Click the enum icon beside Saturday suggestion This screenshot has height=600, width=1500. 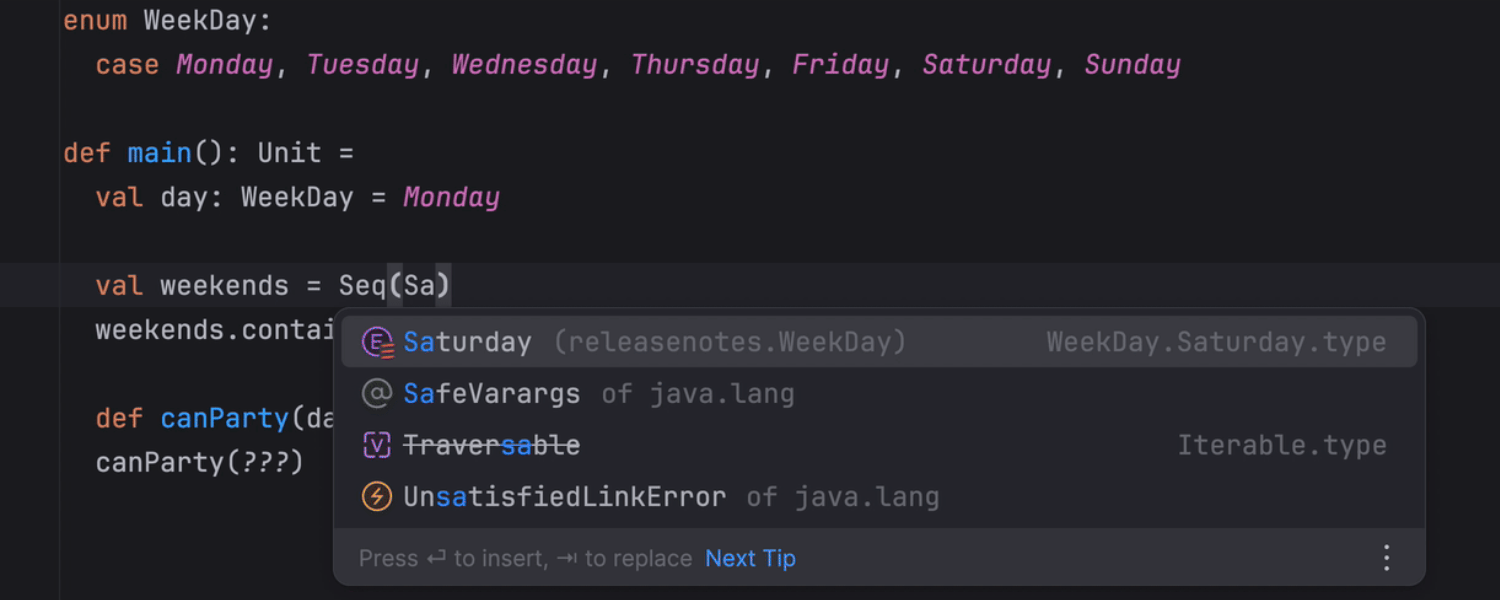377,342
